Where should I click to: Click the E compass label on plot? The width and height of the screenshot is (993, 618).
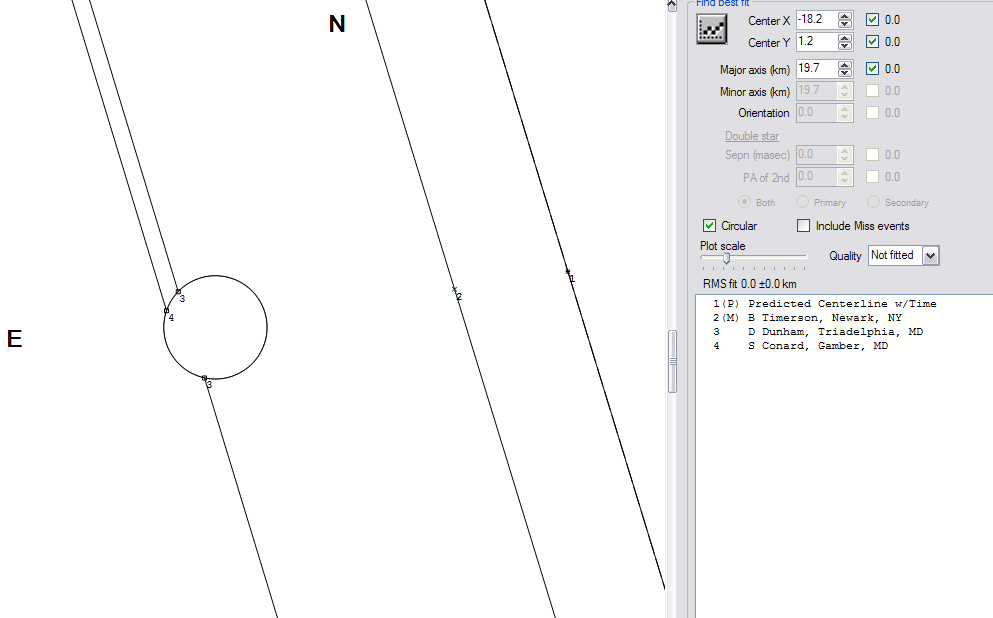pyautogui.click(x=15, y=339)
